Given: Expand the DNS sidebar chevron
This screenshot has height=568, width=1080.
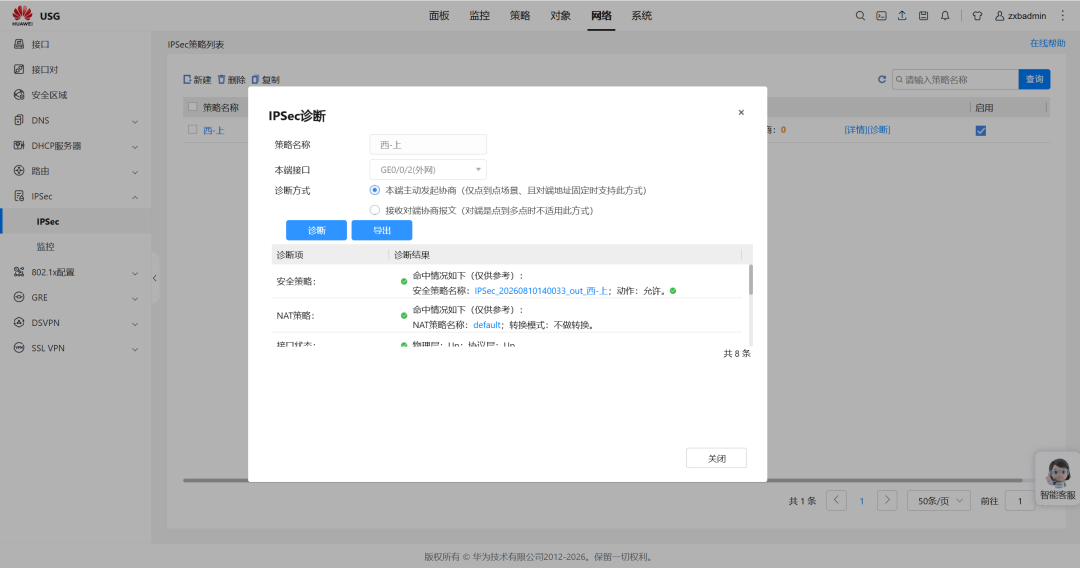Looking at the screenshot, I should (x=135, y=121).
